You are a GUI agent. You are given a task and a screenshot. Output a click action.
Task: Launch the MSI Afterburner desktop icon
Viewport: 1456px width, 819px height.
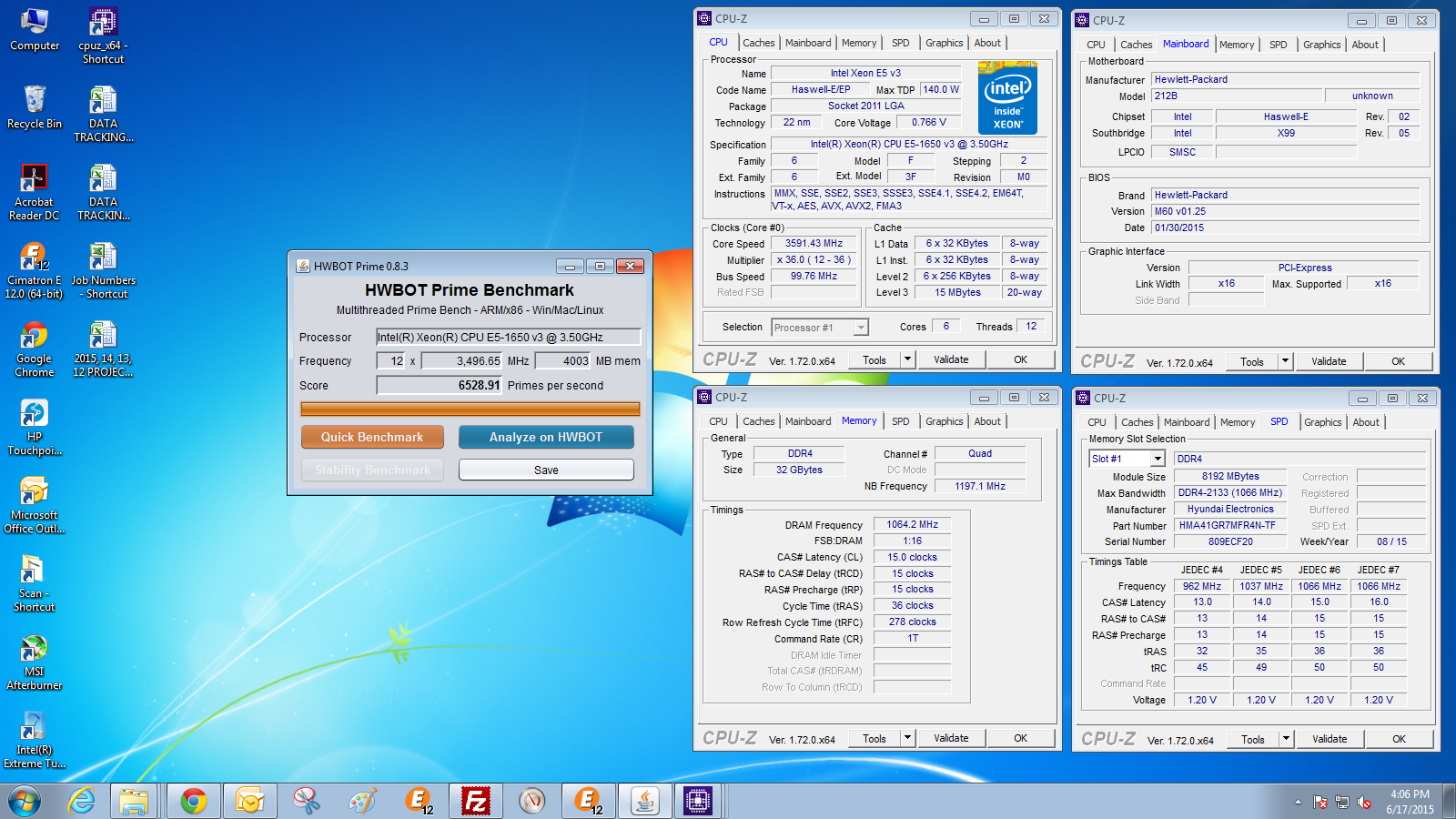pyautogui.click(x=34, y=662)
